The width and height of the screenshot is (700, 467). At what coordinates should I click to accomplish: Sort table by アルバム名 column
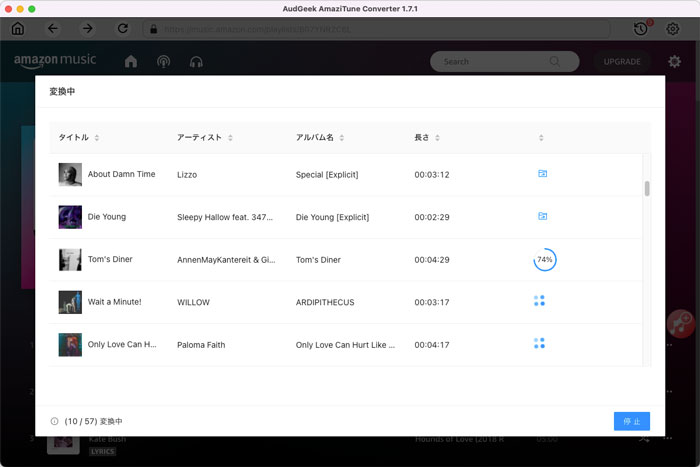(342, 138)
